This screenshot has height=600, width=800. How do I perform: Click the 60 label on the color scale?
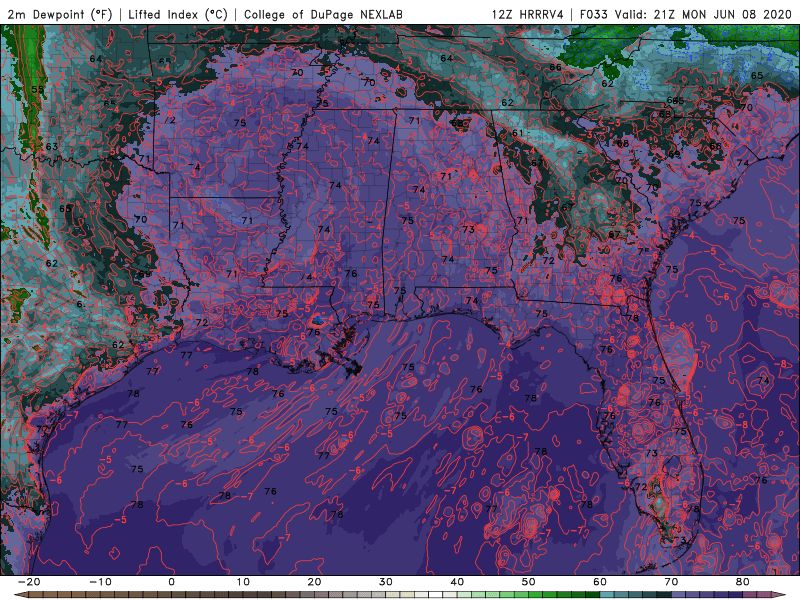click(600, 582)
